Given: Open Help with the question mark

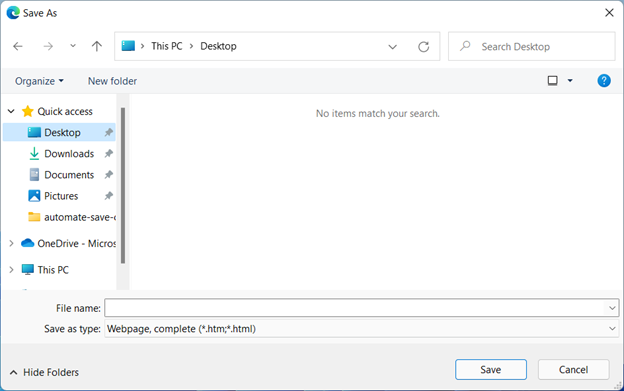Looking at the screenshot, I should click(604, 81).
